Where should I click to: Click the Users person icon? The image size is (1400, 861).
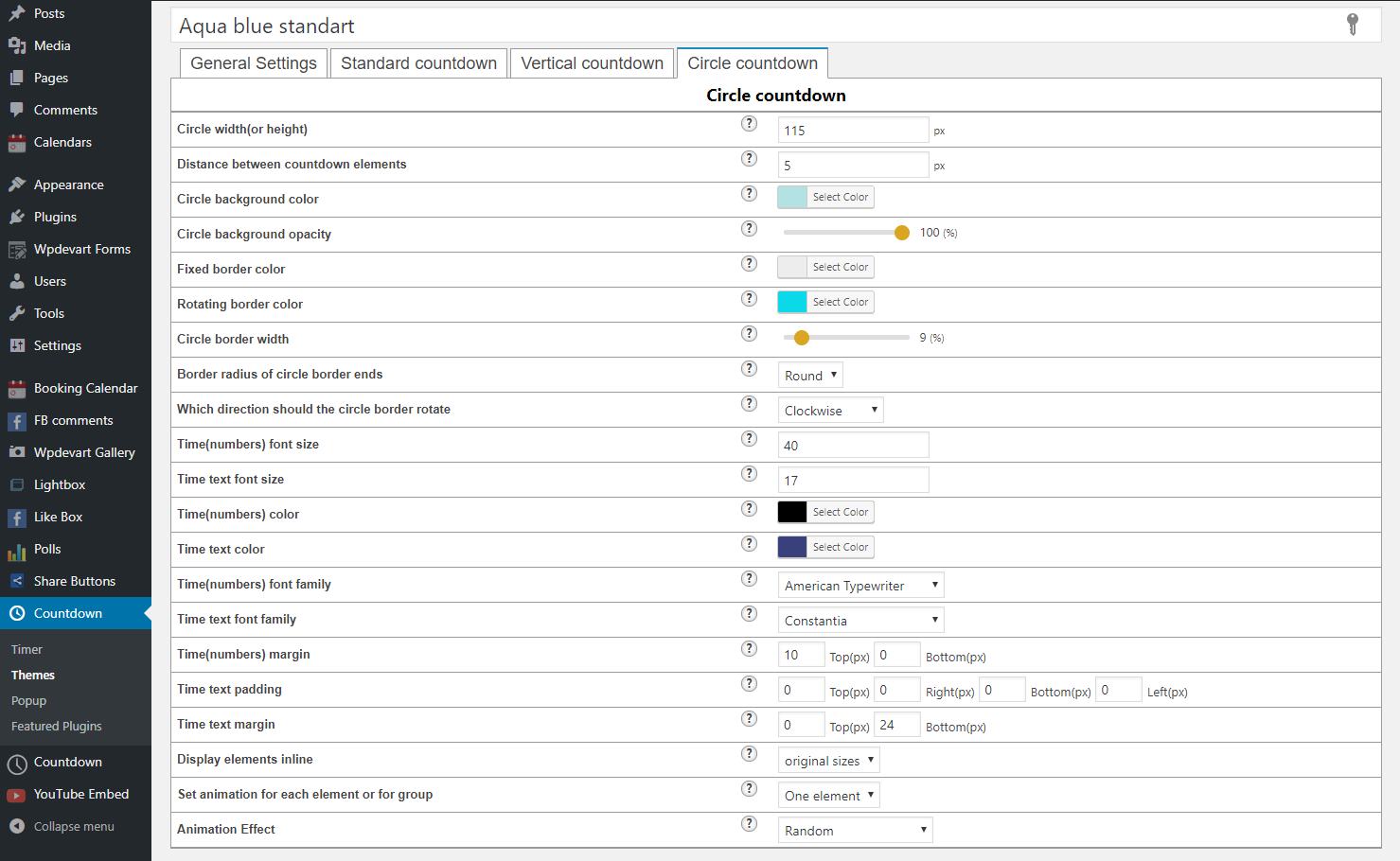(17, 281)
